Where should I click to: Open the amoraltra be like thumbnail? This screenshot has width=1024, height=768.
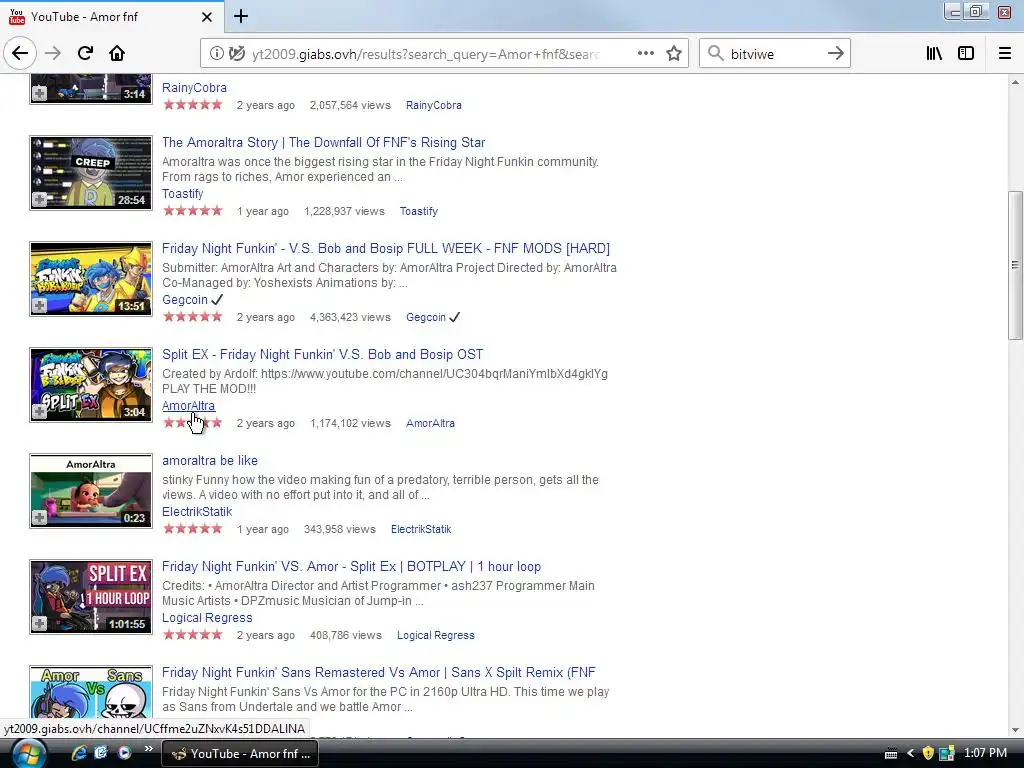point(91,490)
